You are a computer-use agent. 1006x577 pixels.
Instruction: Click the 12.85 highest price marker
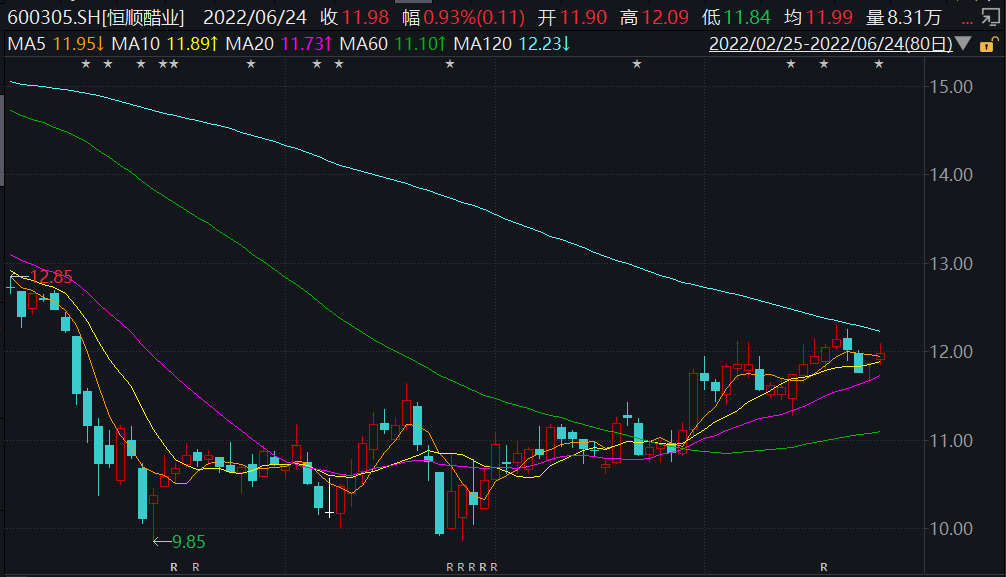pos(46,277)
